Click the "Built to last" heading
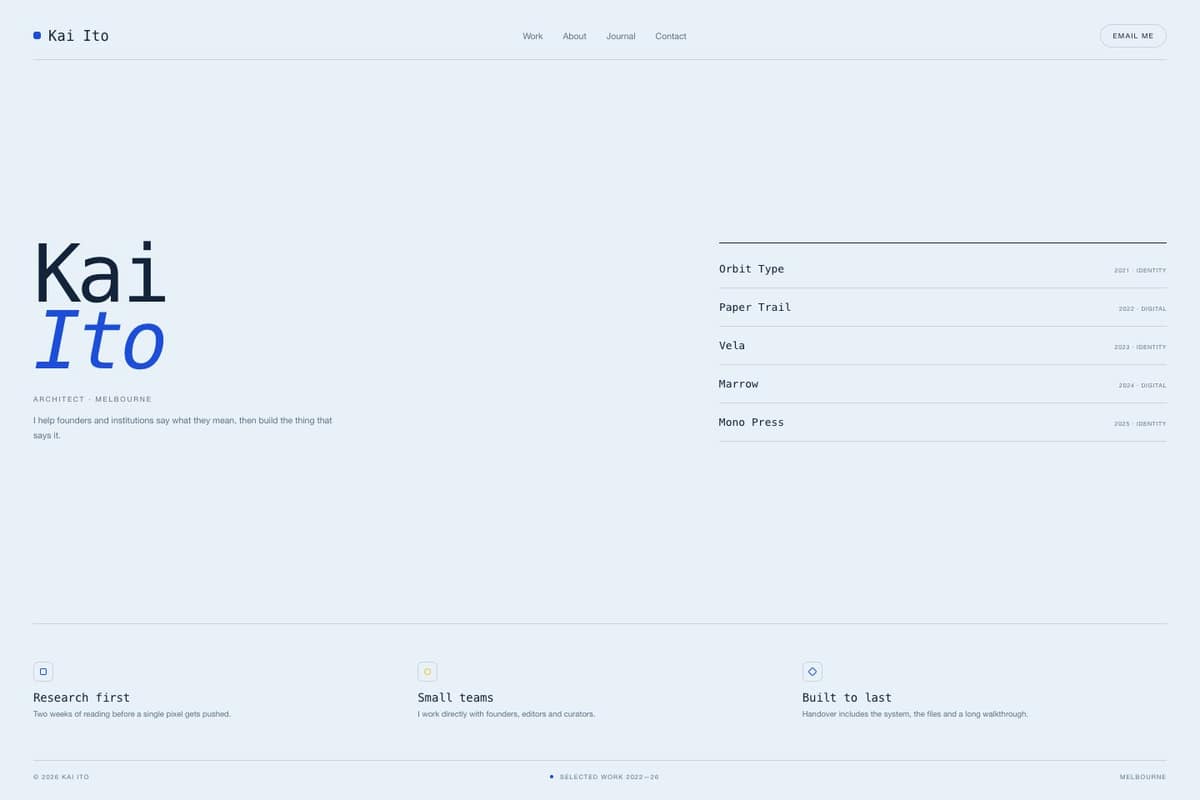The image size is (1200, 800). tap(847, 698)
